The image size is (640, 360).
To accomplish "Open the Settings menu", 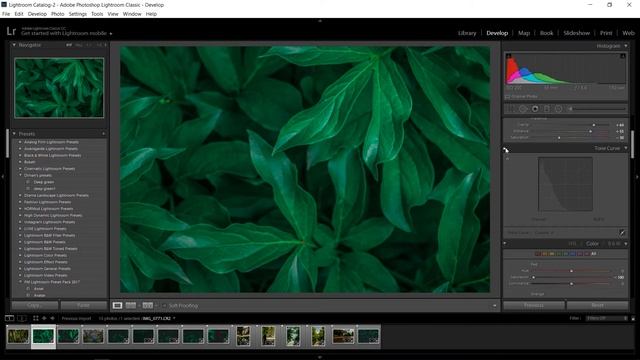I will 78,14.
